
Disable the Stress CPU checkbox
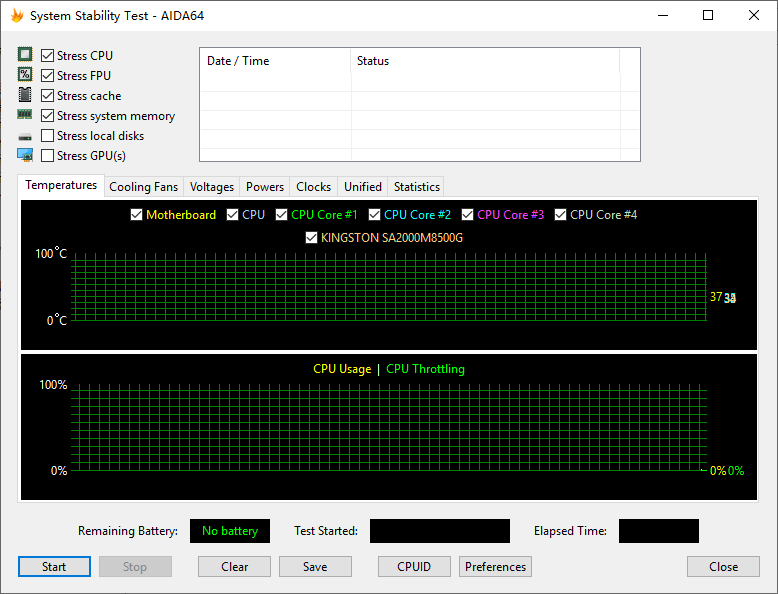click(48, 56)
